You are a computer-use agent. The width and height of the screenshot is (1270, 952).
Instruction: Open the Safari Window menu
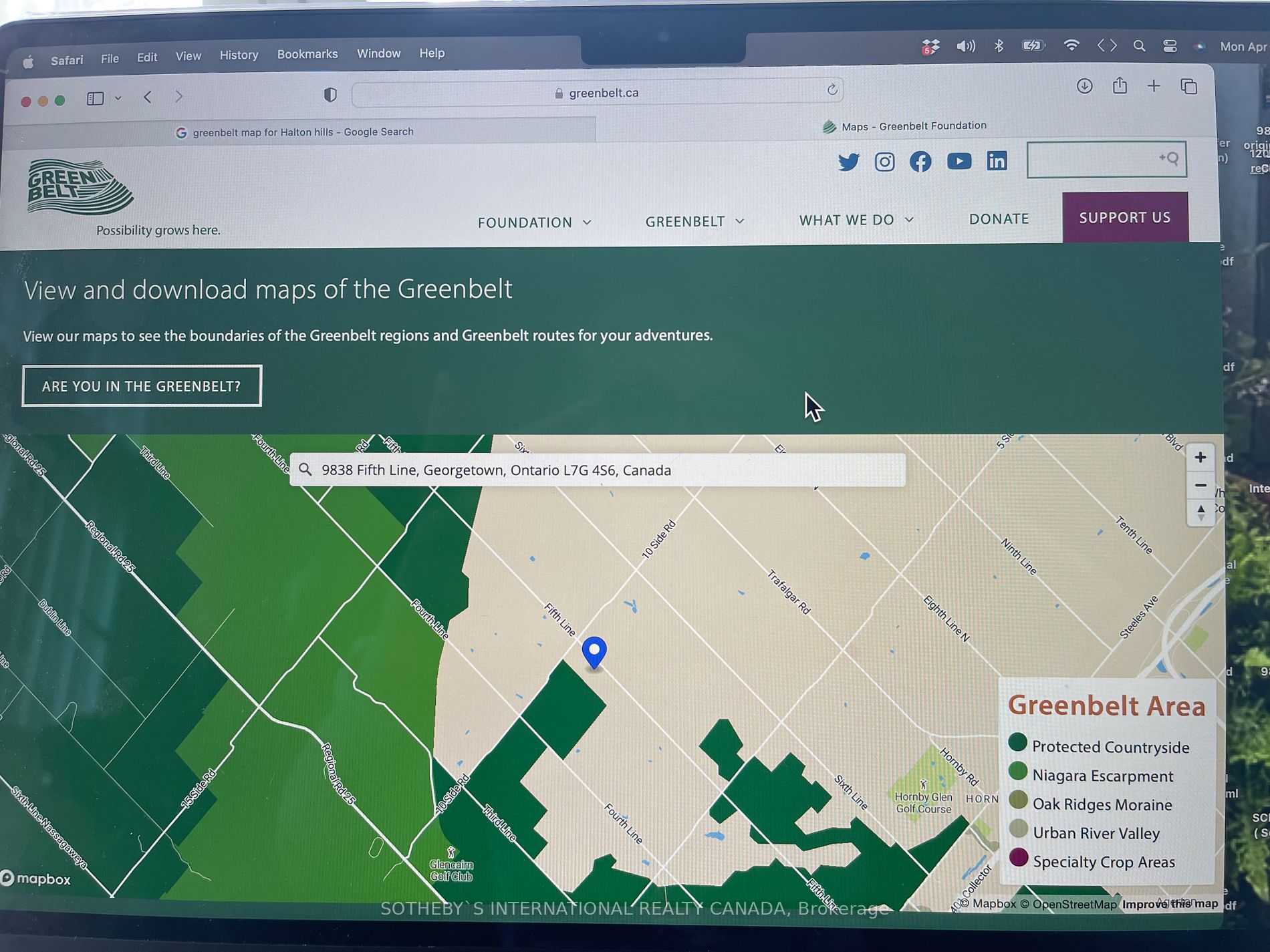coord(378,53)
